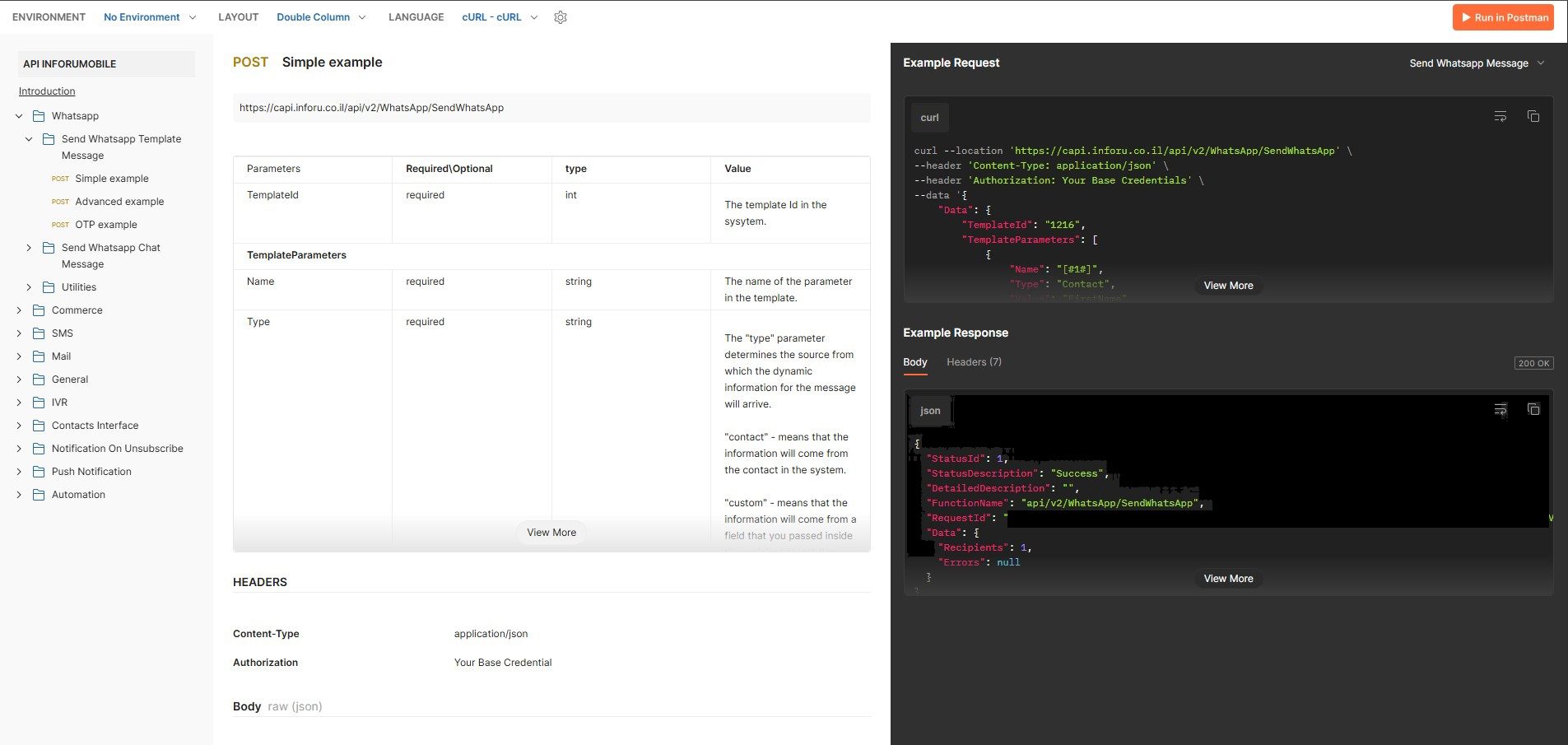The width and height of the screenshot is (1568, 745).
Task: Click the Commerce folder icon
Action: click(x=39, y=310)
